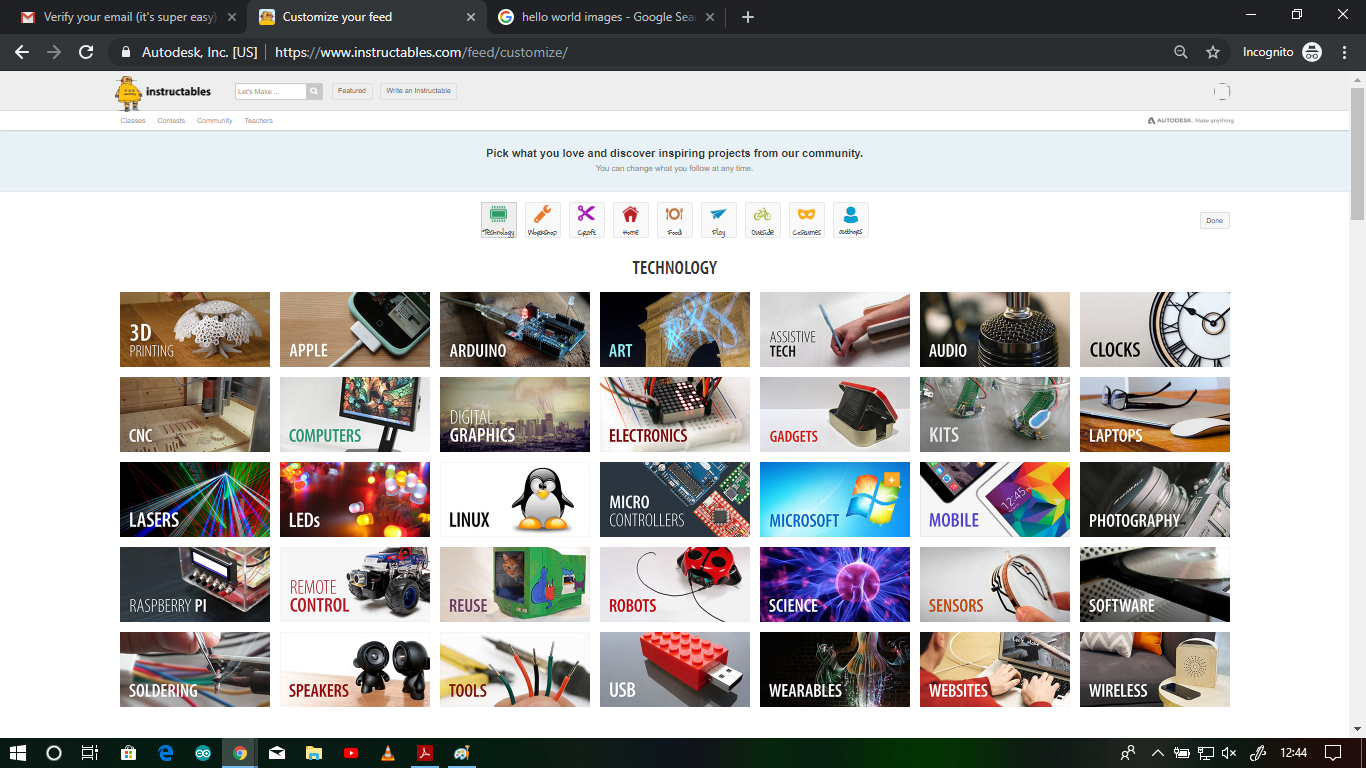Click the Write an Instructable button

tap(419, 91)
